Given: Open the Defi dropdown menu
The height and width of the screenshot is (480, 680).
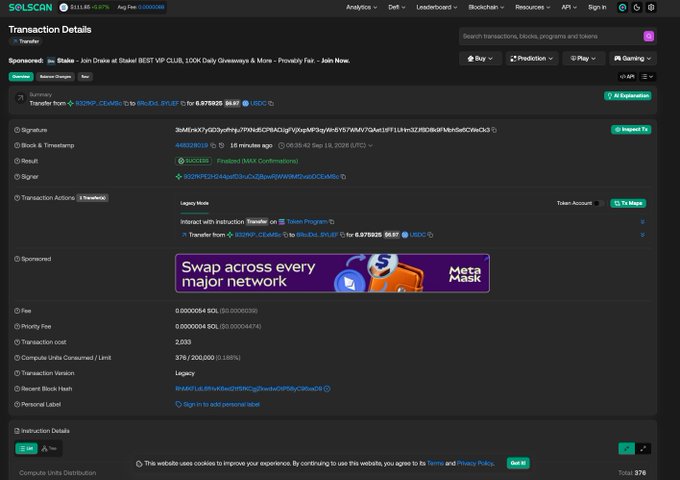Looking at the screenshot, I should click(x=396, y=7).
